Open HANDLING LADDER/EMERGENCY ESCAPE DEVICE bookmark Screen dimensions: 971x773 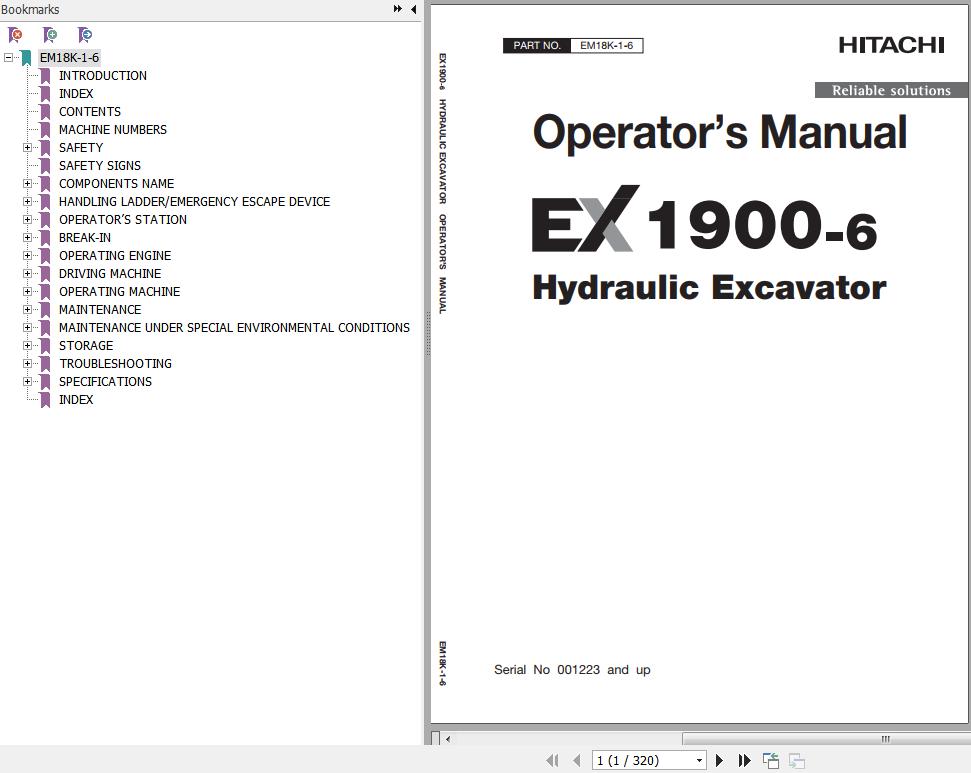tap(194, 201)
